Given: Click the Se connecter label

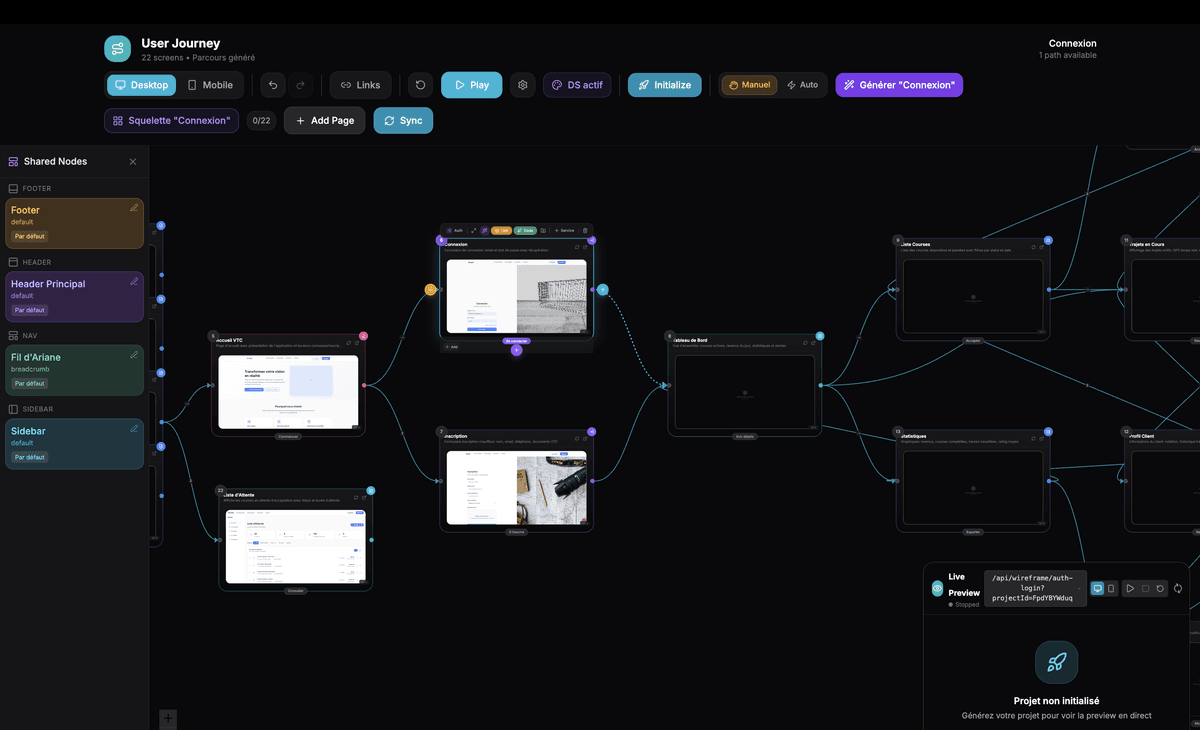Looking at the screenshot, I should tap(516, 341).
